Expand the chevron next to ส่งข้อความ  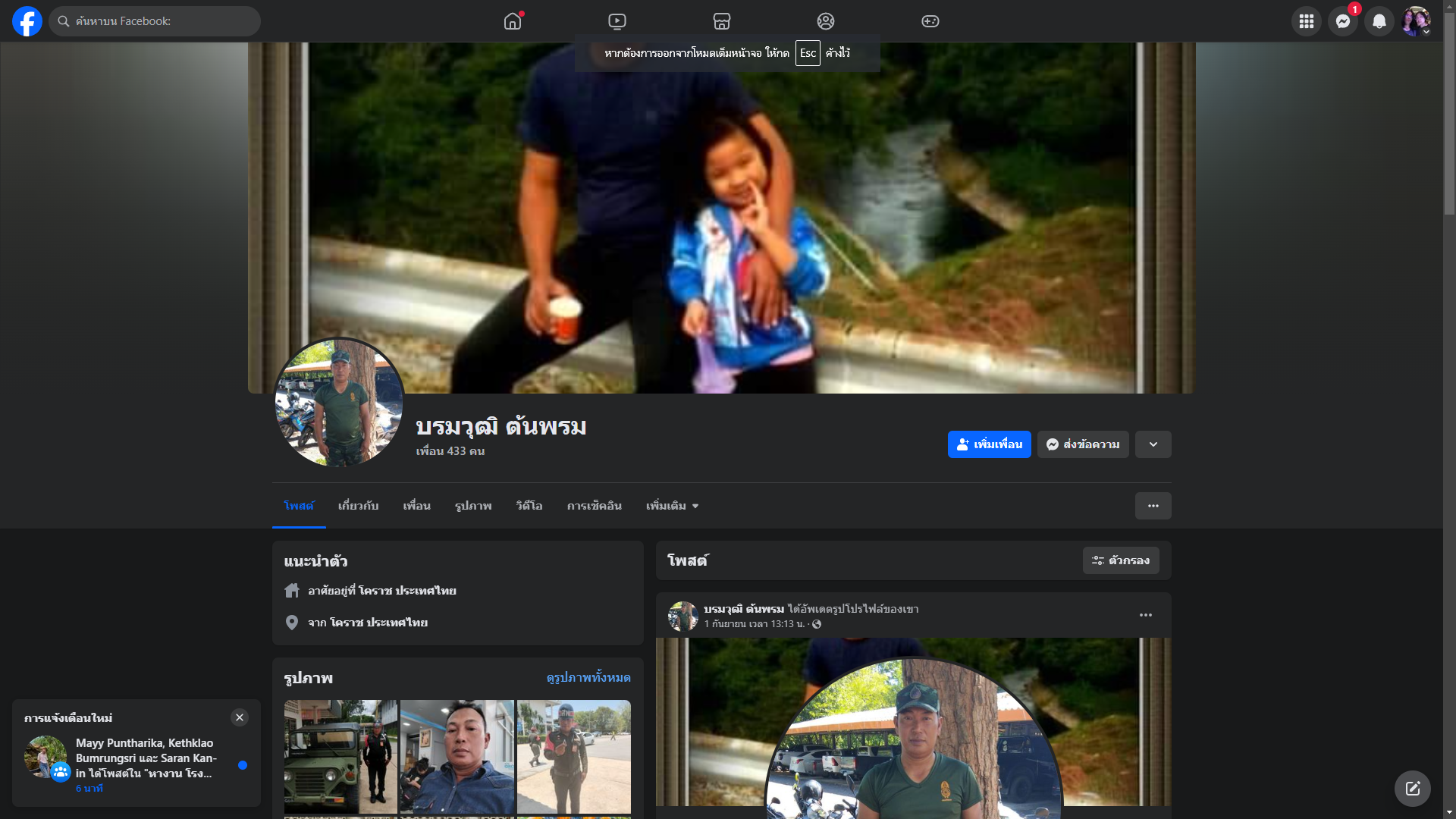[x=1153, y=444]
